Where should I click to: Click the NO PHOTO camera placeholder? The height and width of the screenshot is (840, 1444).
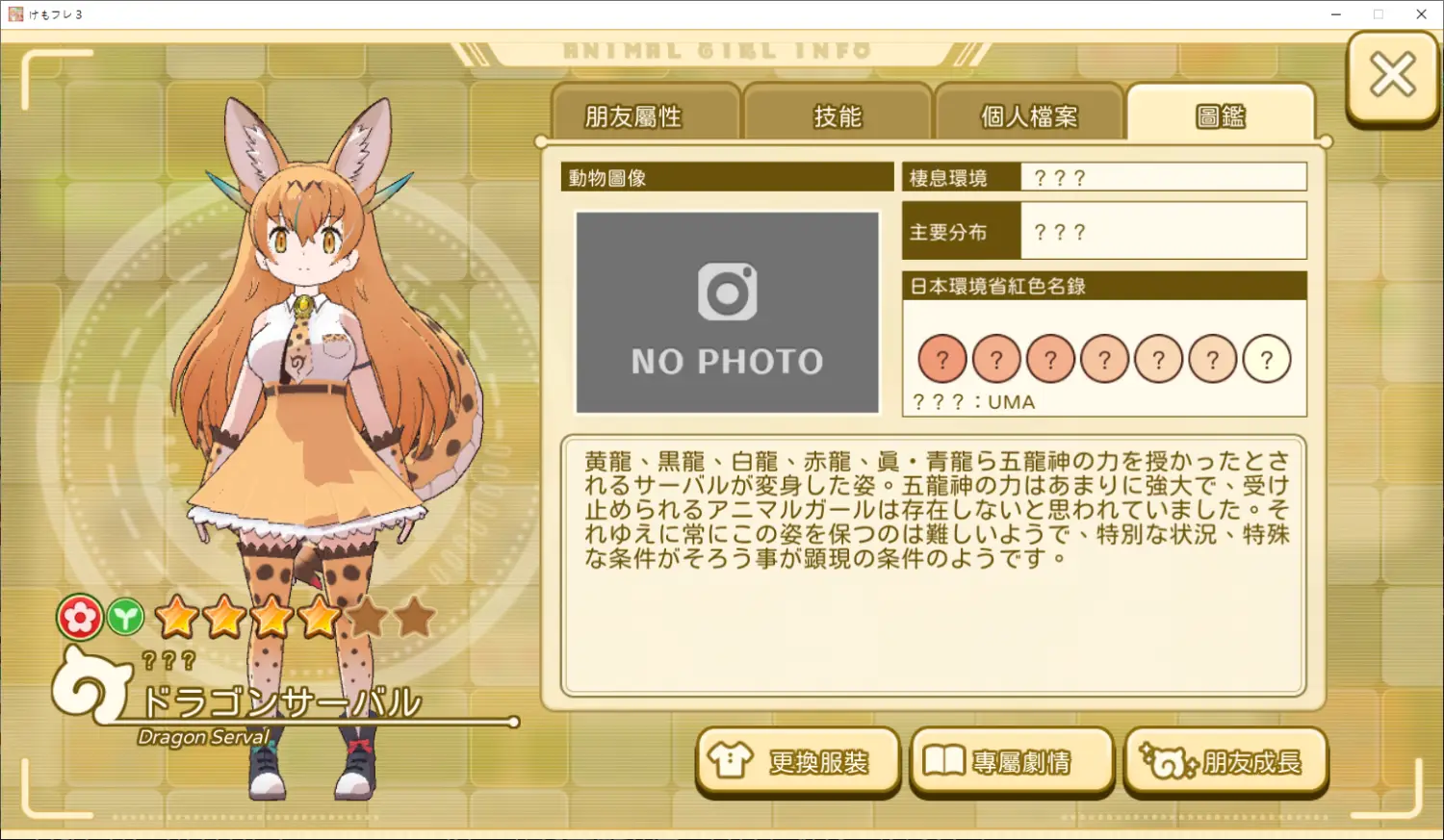click(x=728, y=313)
